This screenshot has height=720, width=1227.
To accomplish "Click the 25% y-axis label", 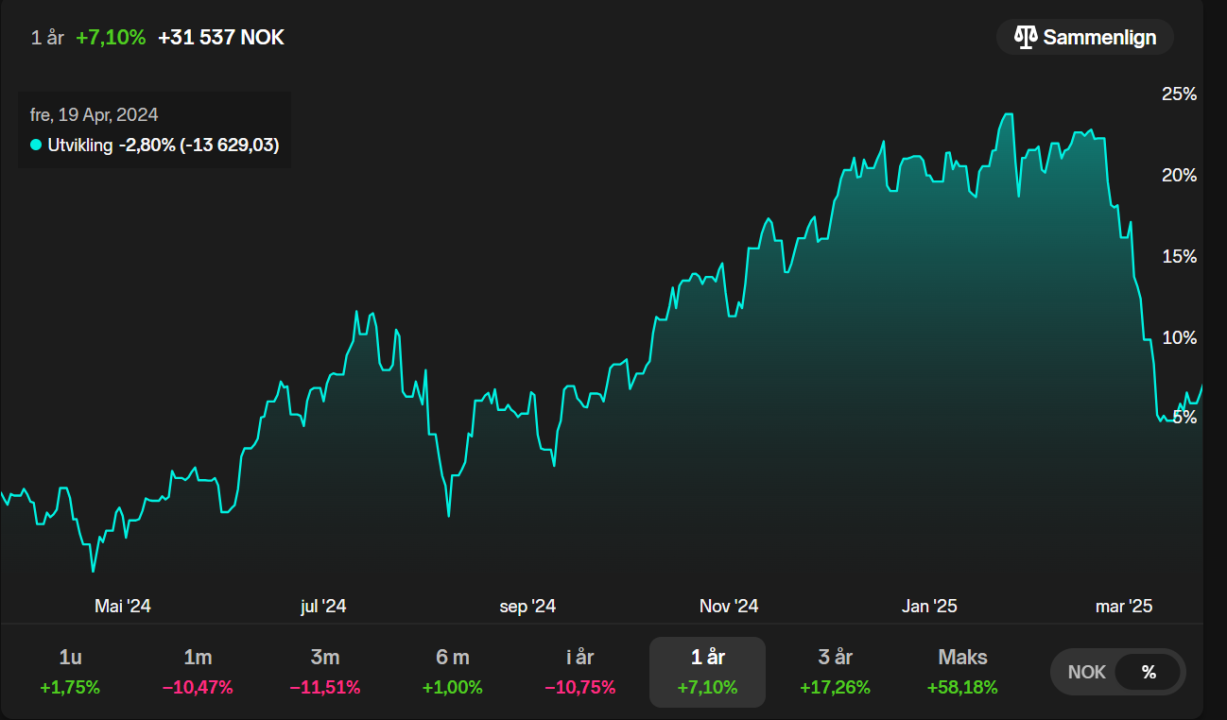I will point(1179,94).
